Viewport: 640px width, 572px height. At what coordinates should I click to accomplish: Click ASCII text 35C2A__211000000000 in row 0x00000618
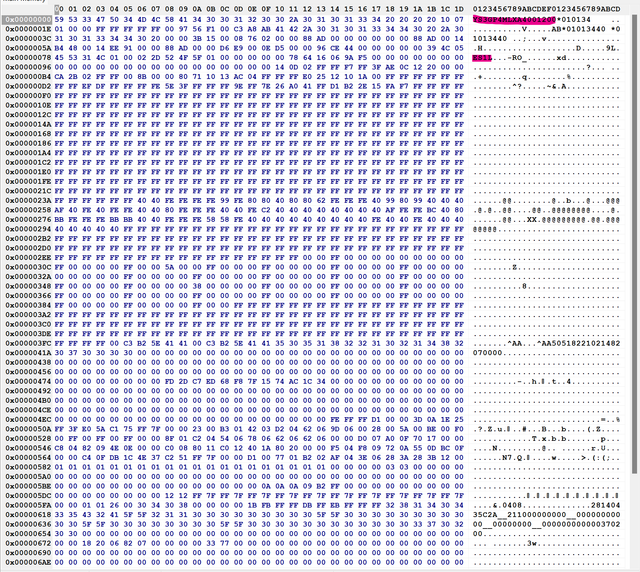point(520,515)
